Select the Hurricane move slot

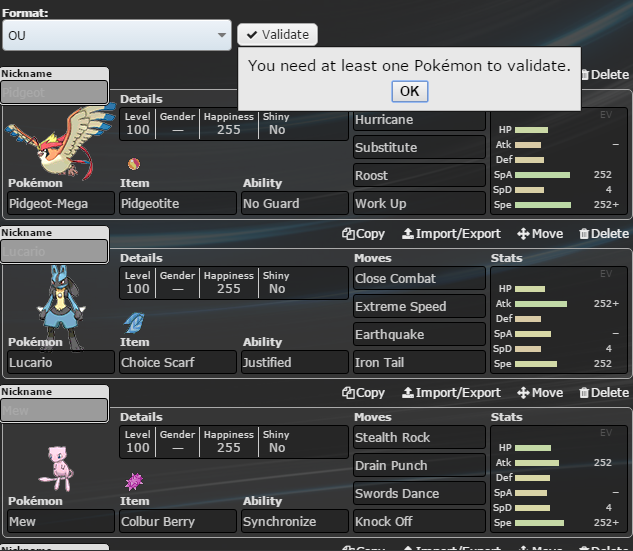tap(419, 120)
